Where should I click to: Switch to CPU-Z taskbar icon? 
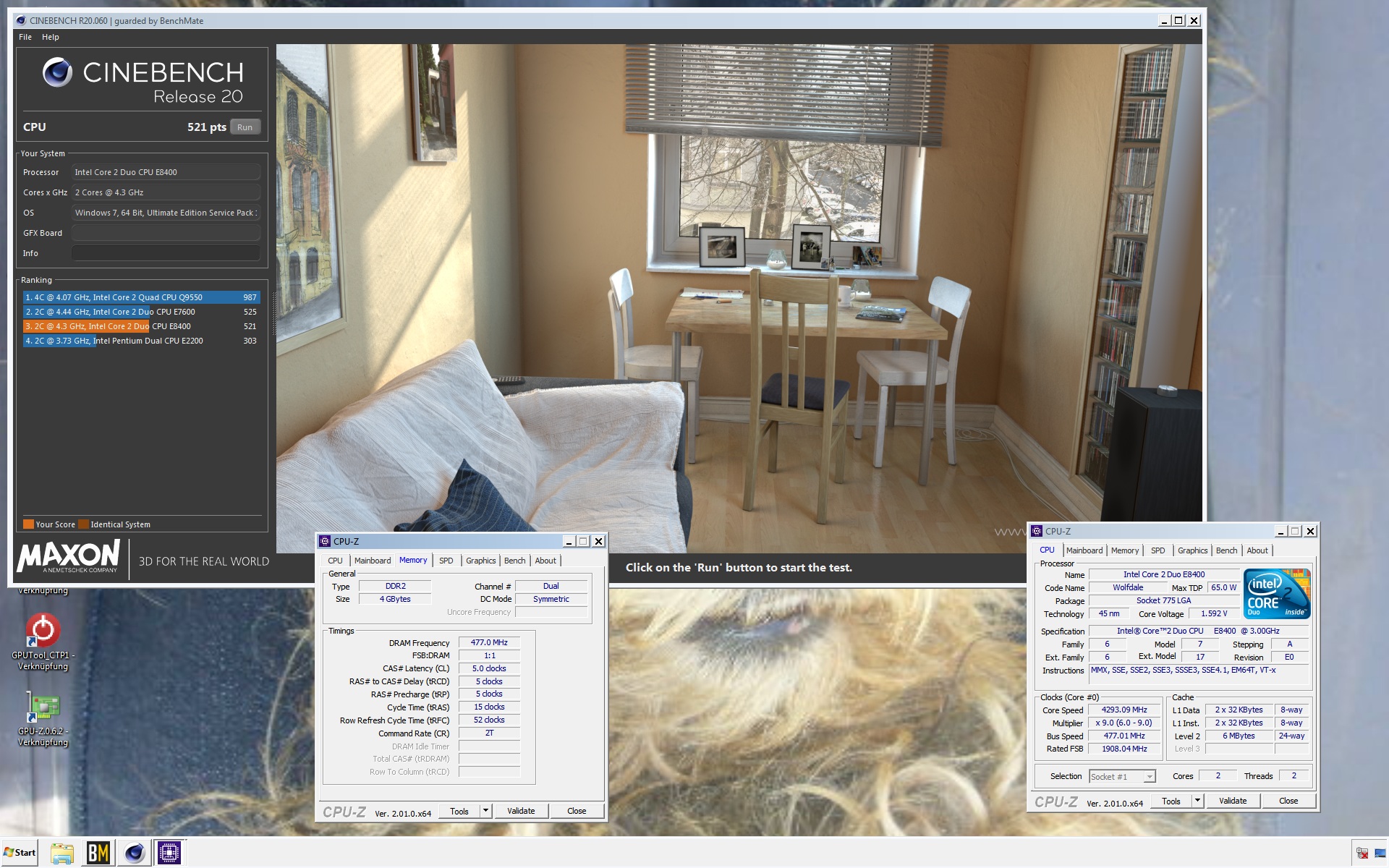(x=169, y=853)
